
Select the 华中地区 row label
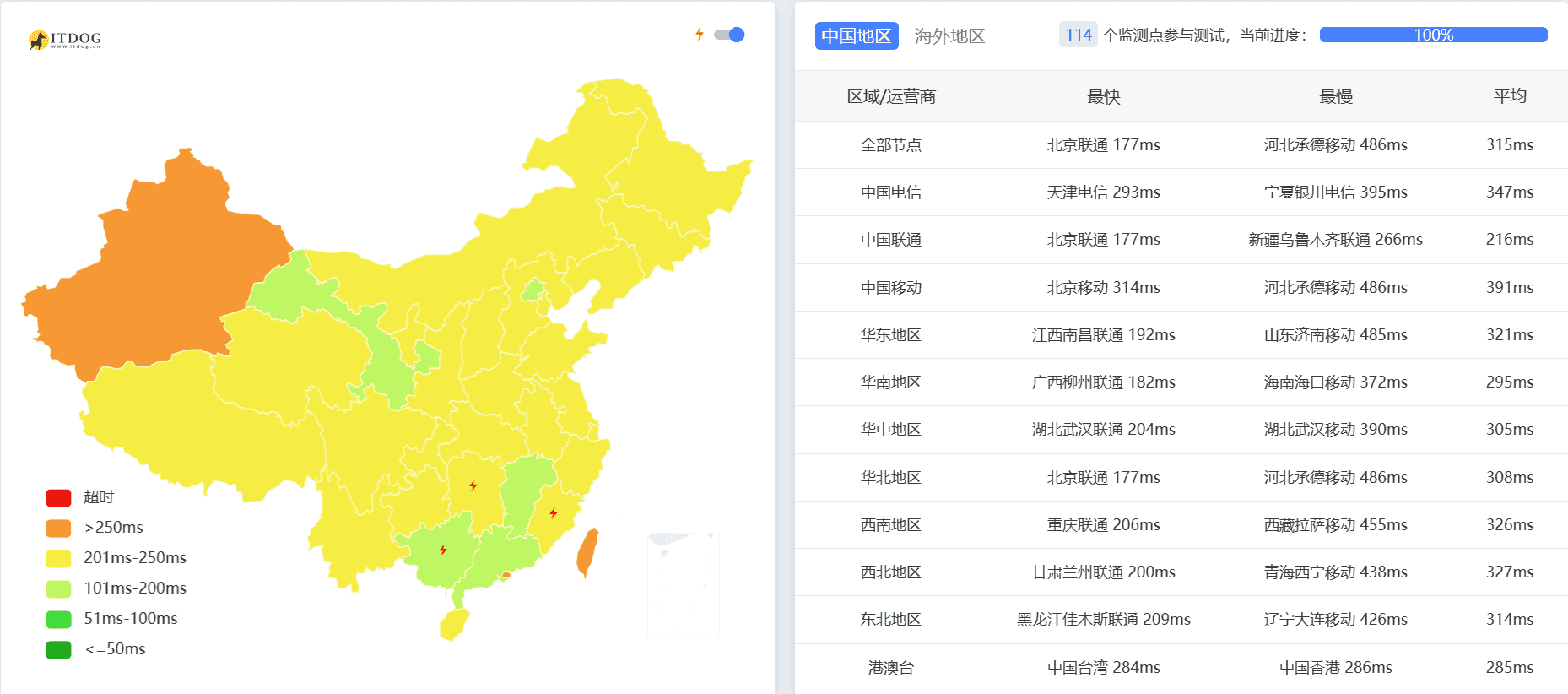(891, 430)
